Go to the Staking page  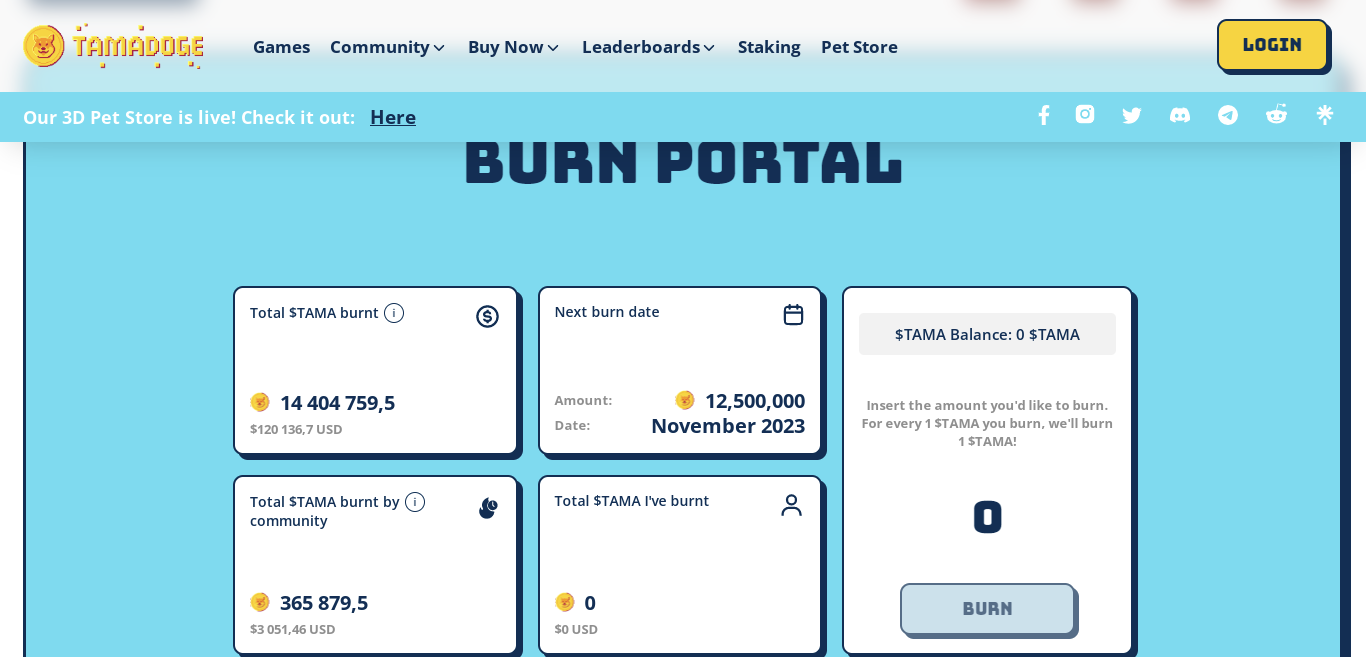[769, 47]
